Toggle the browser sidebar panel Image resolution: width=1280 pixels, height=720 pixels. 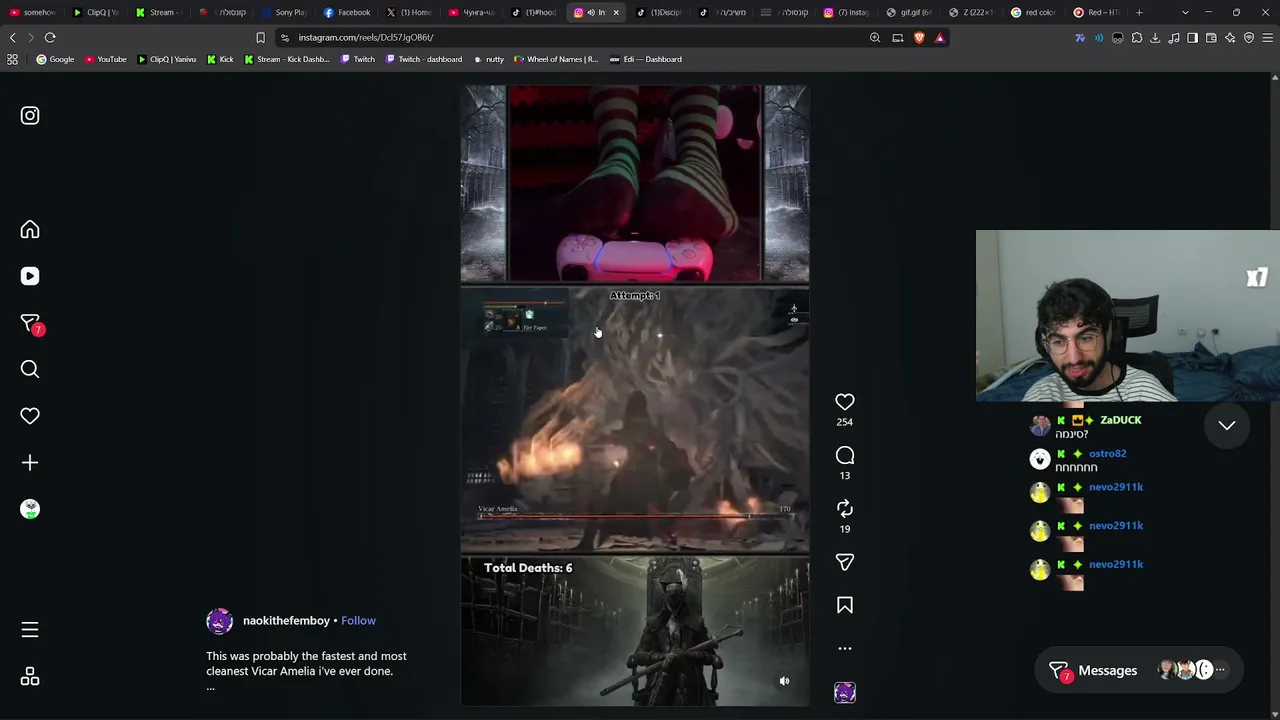[1192, 38]
